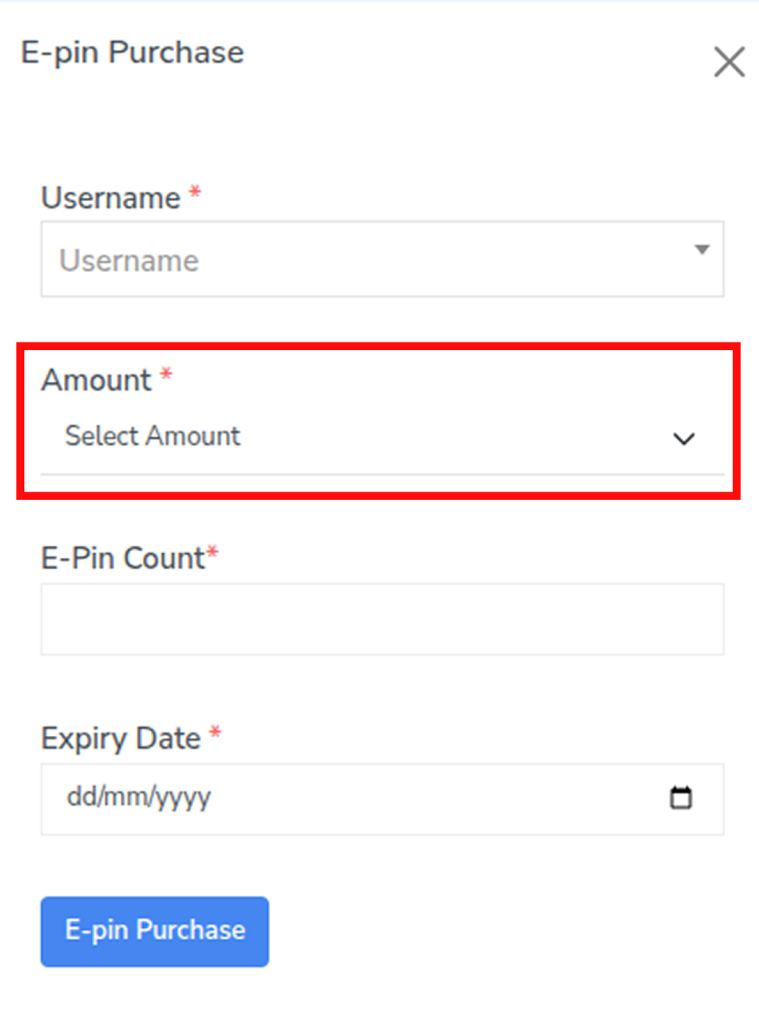This screenshot has height=1024, width=759.
Task: Close the E-pin Purchase dialog
Action: (x=729, y=62)
